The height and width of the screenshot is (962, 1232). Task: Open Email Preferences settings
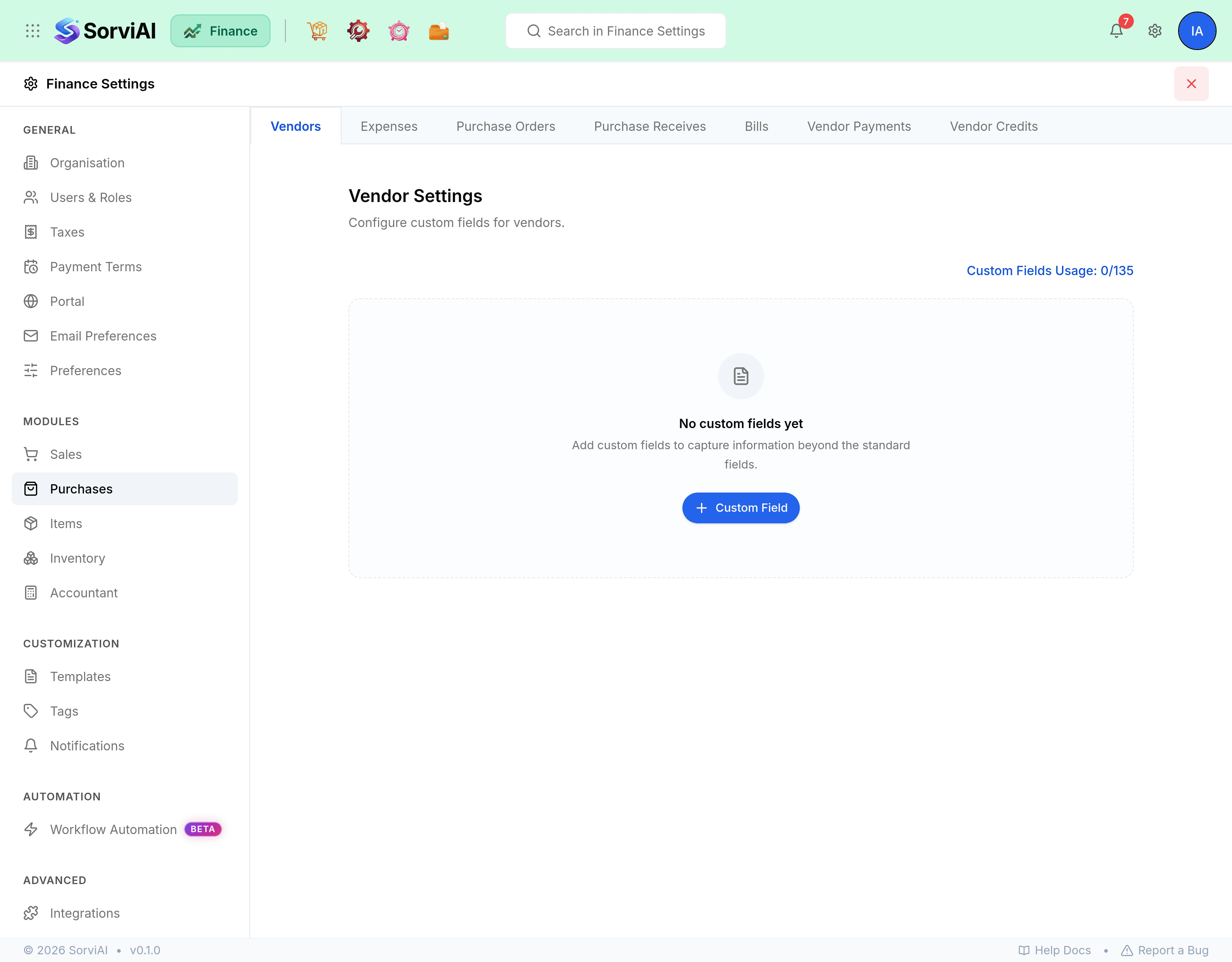125,336
